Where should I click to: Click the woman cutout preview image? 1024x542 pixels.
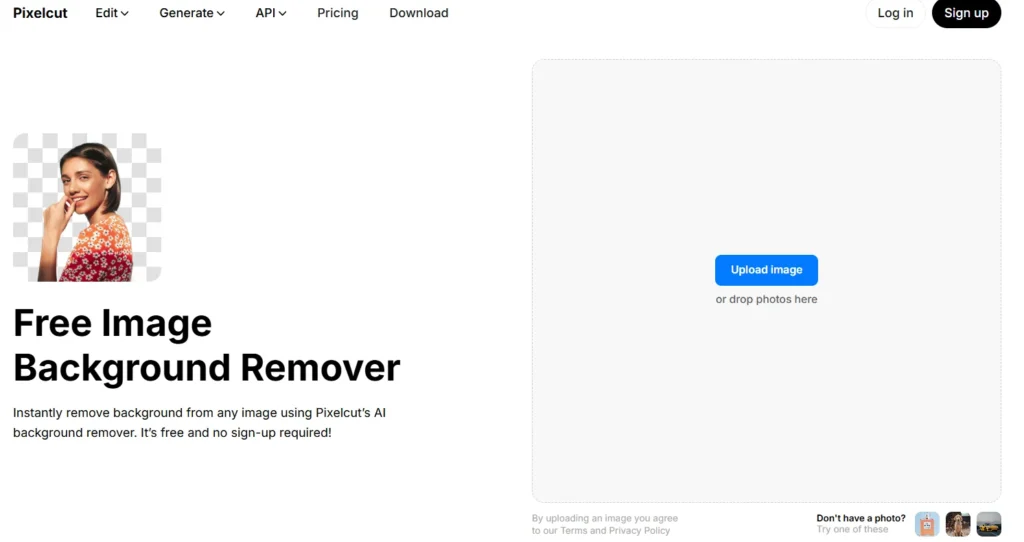pyautogui.click(x=87, y=207)
